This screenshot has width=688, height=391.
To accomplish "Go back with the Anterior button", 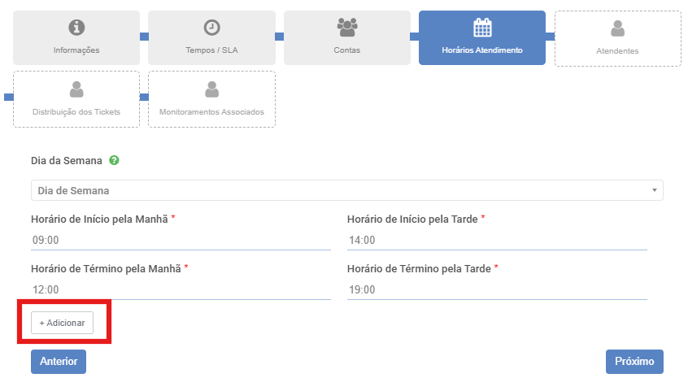I will [58, 362].
